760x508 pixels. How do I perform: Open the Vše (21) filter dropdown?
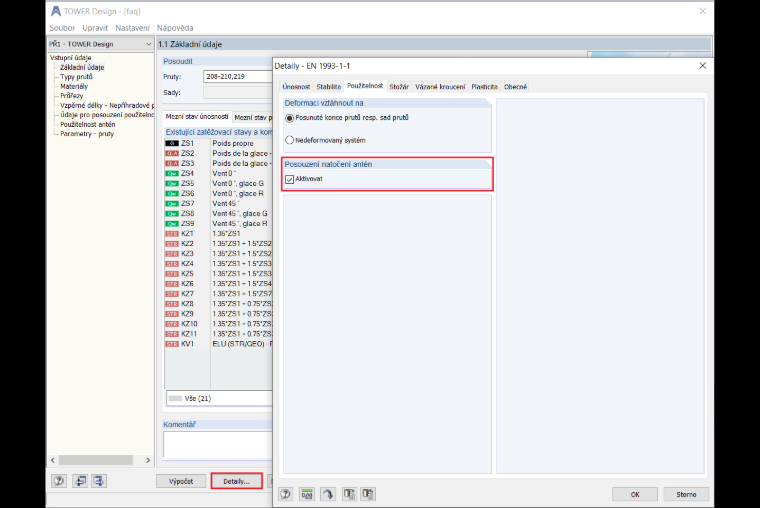219,398
